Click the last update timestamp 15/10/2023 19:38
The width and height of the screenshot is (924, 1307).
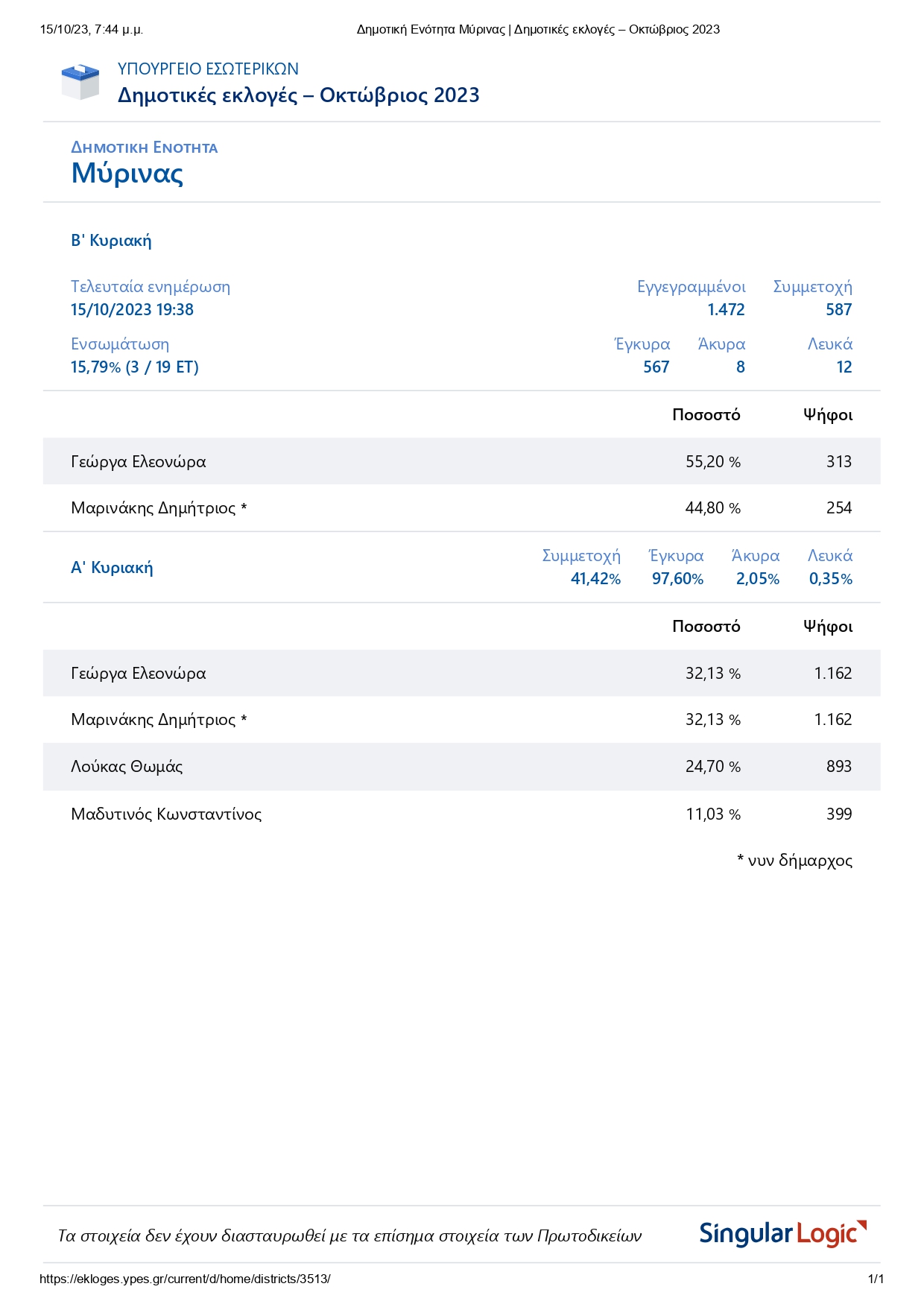coord(132,310)
